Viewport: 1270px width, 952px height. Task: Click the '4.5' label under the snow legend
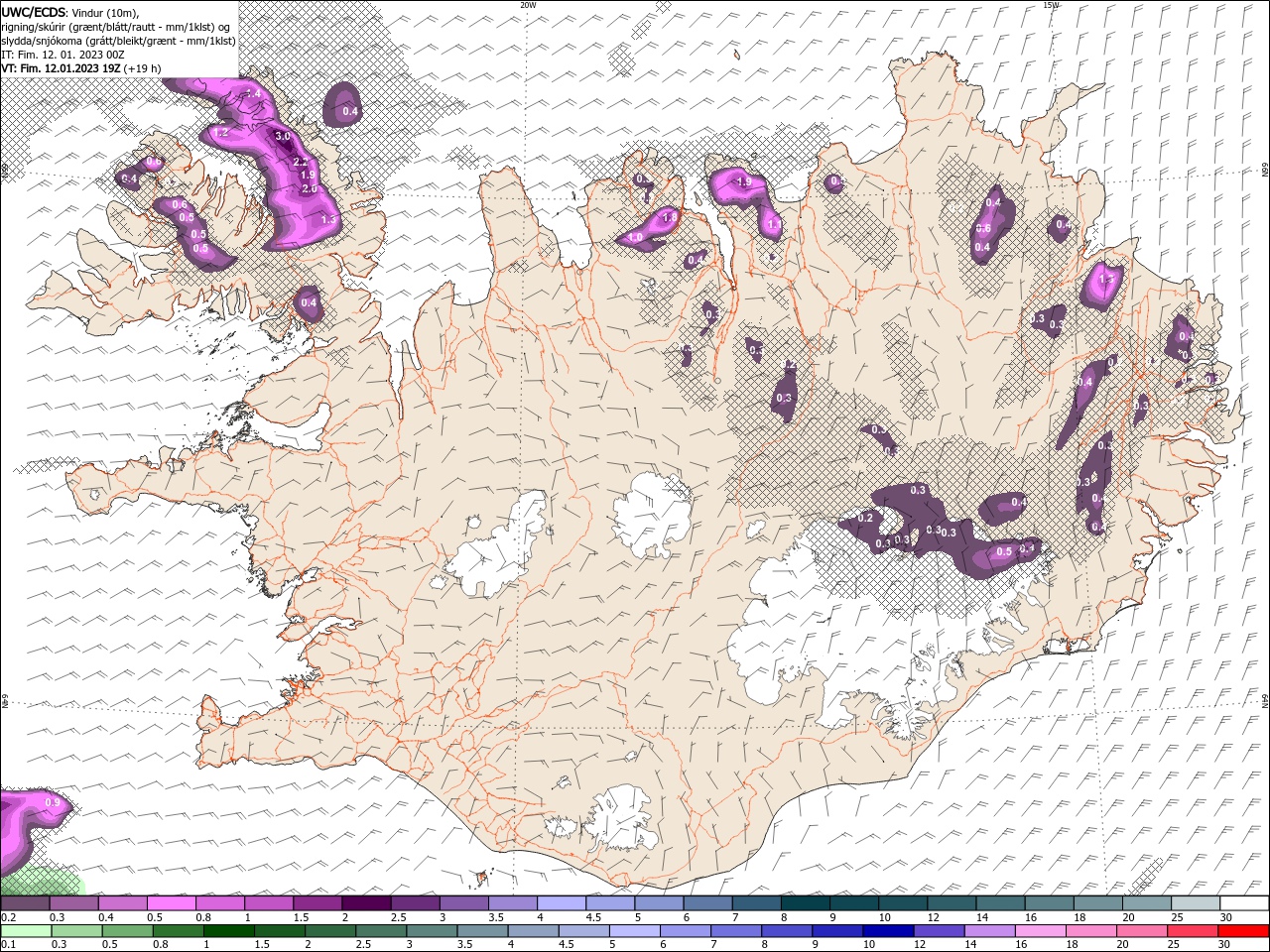click(593, 917)
